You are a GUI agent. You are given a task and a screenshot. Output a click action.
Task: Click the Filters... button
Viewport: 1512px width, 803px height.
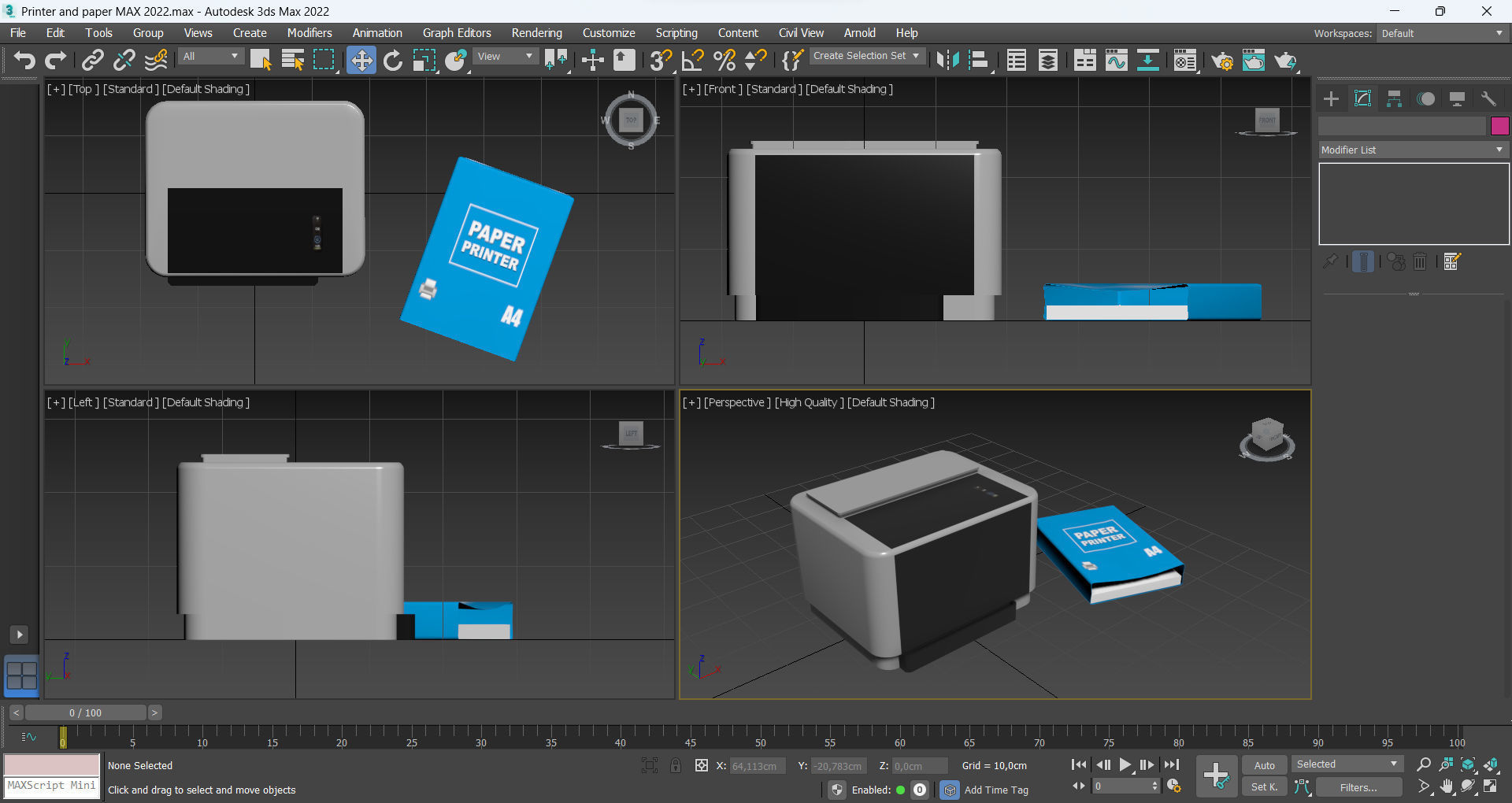coord(1358,787)
